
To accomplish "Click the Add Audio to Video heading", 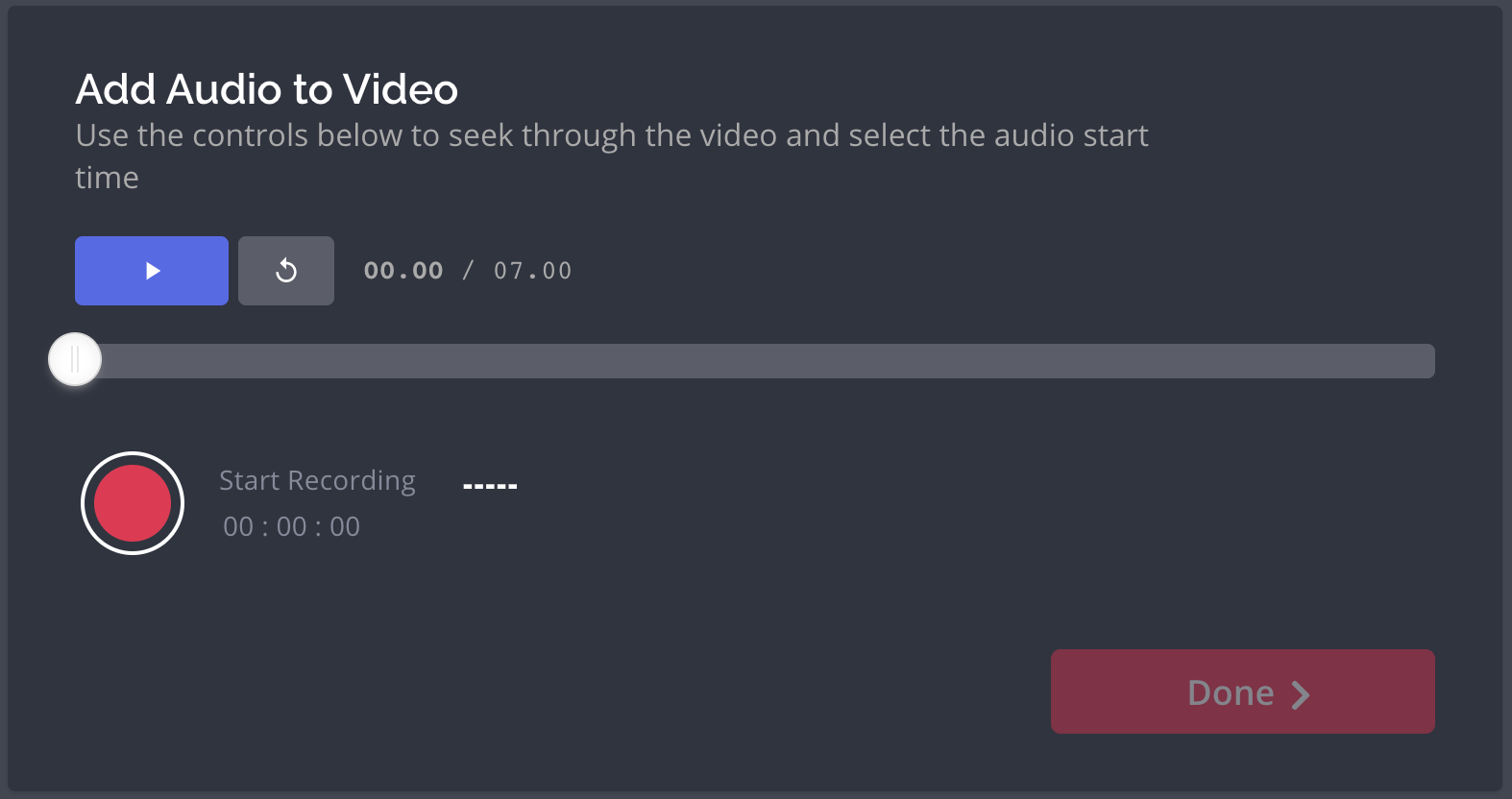I will tap(267, 89).
